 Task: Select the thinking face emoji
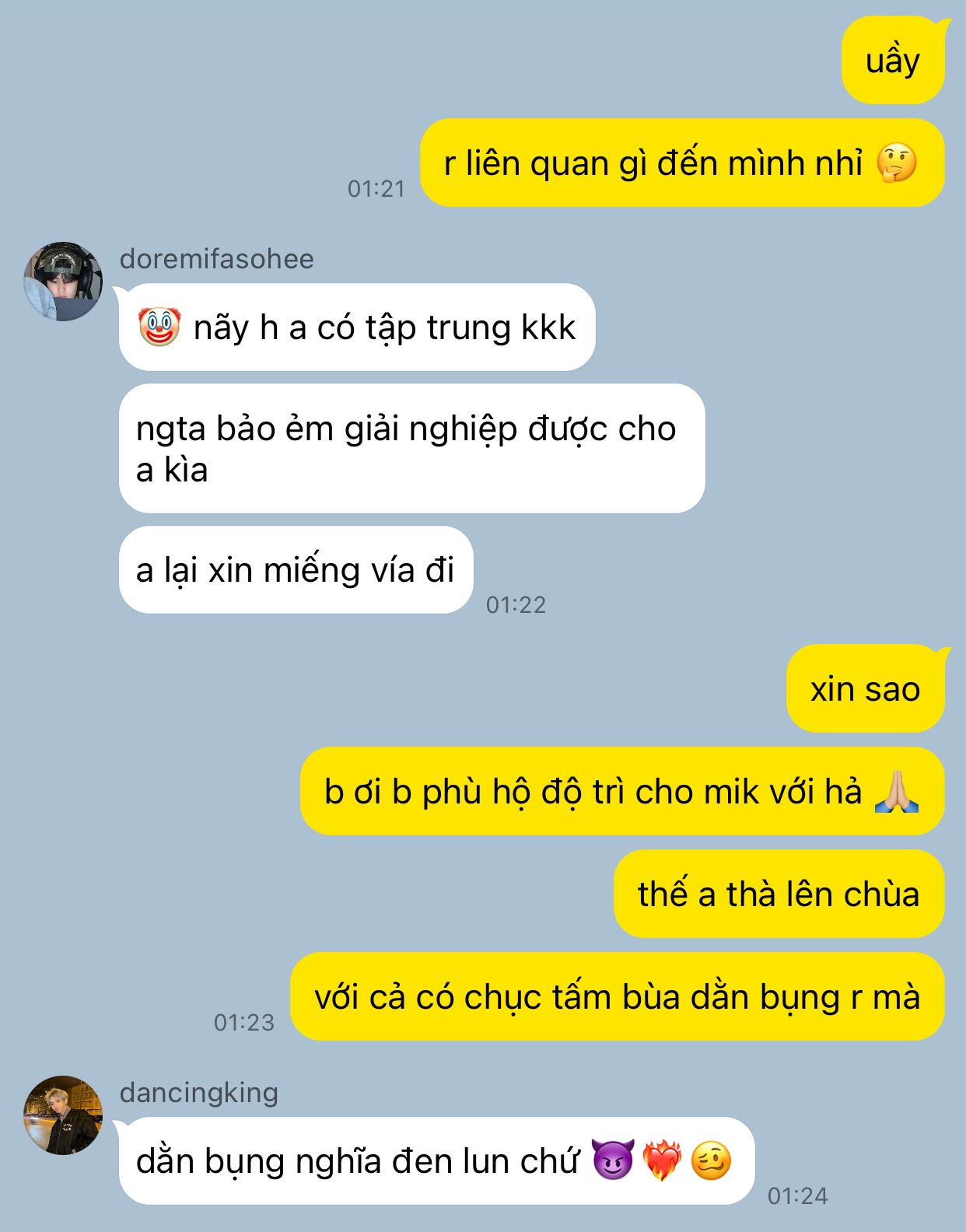coord(897,163)
